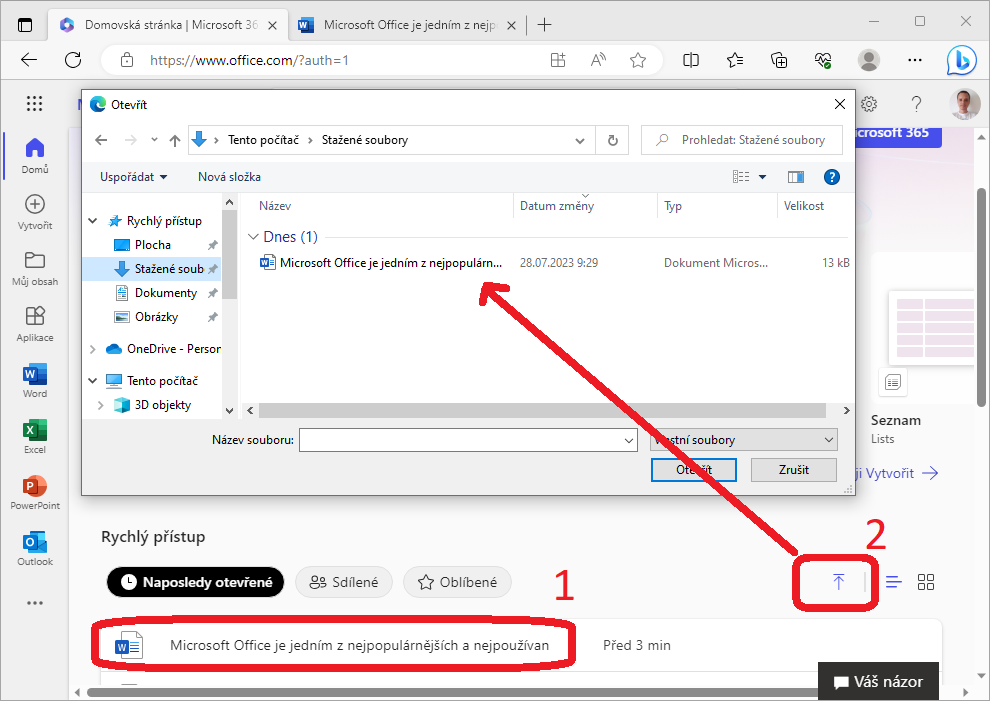Screen dimensions: 990x701
Task: Open Edge profile avatar in toolbar
Action: coord(869,60)
